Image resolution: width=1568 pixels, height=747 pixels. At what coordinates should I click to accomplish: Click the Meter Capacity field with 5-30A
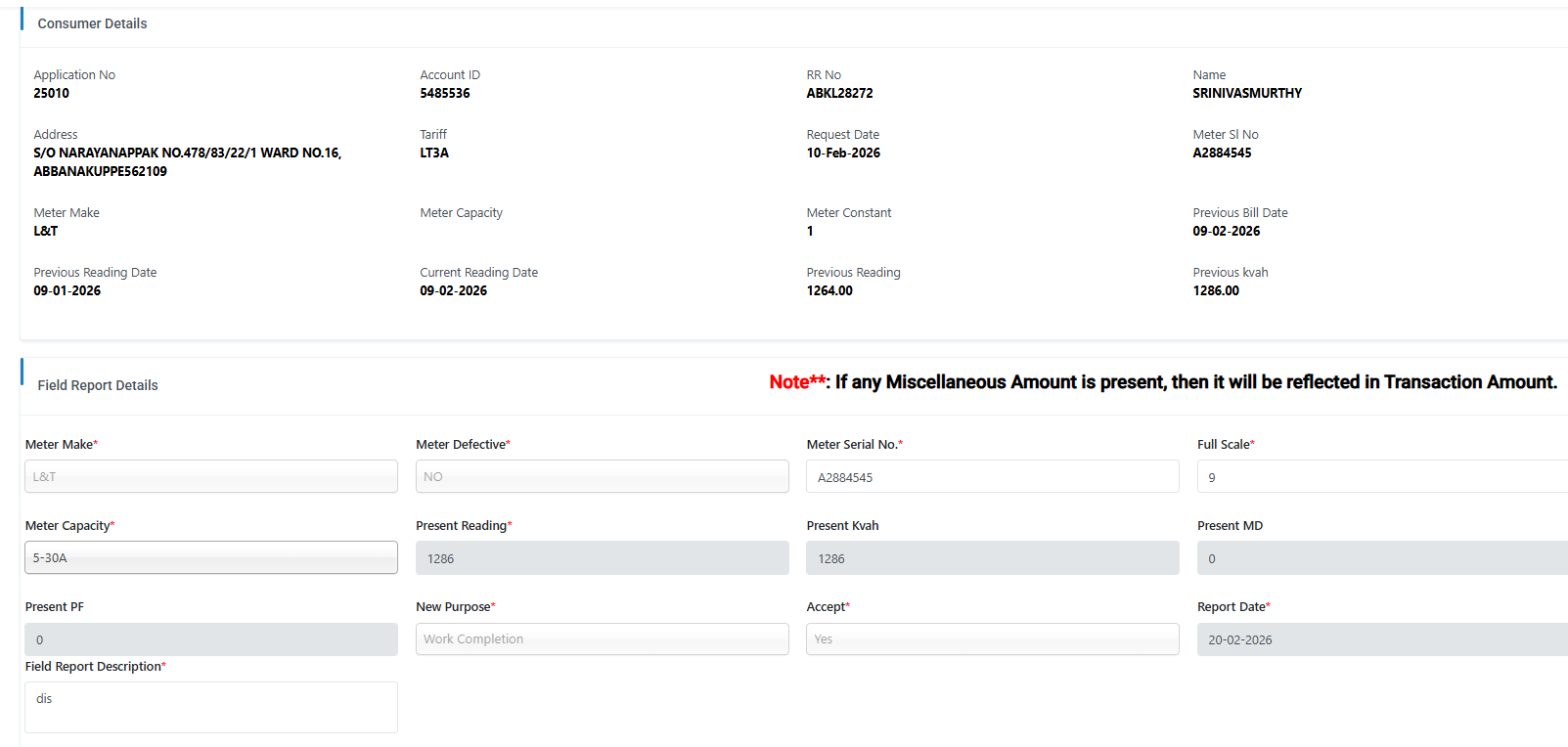point(210,558)
